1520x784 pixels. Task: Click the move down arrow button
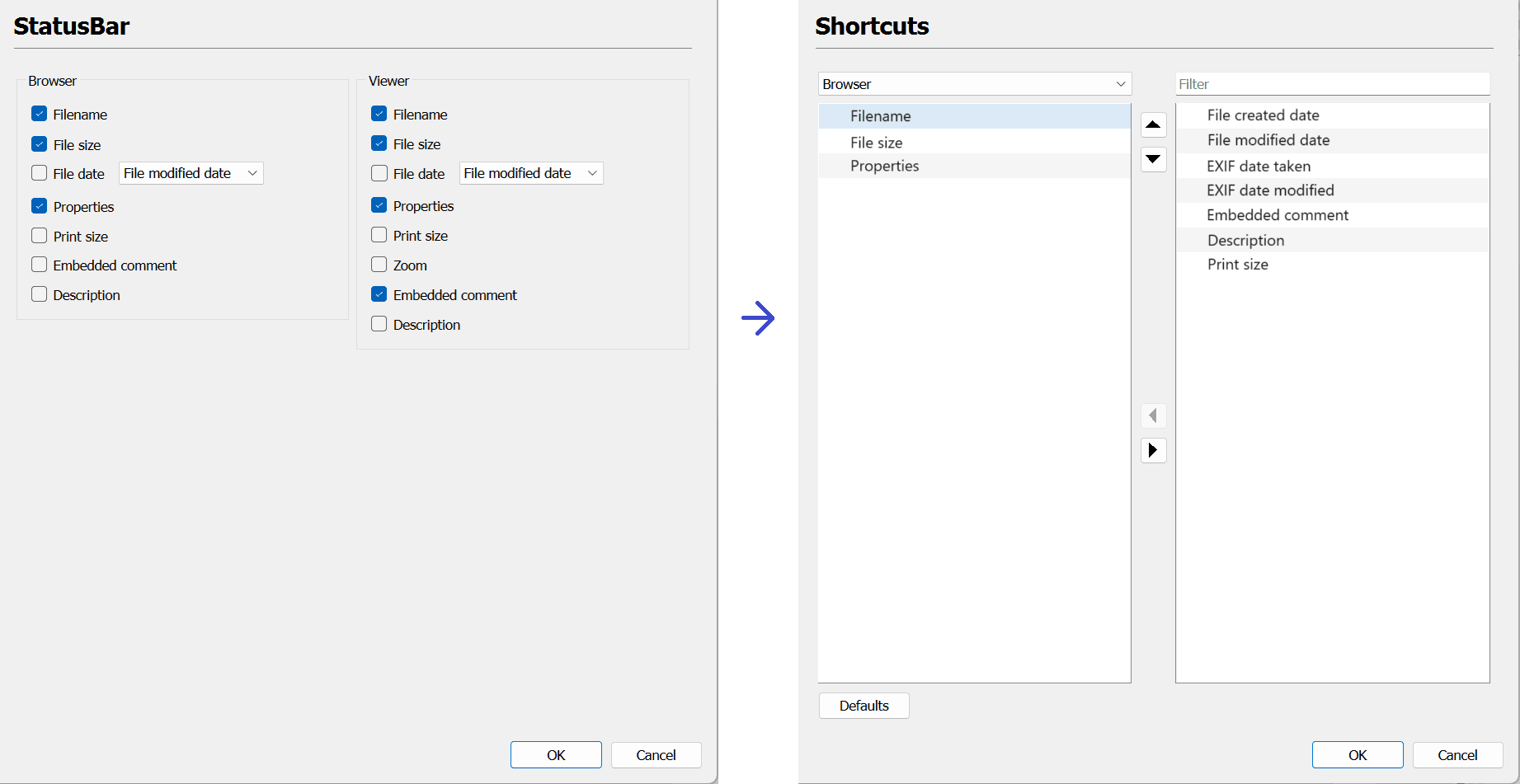[1153, 159]
